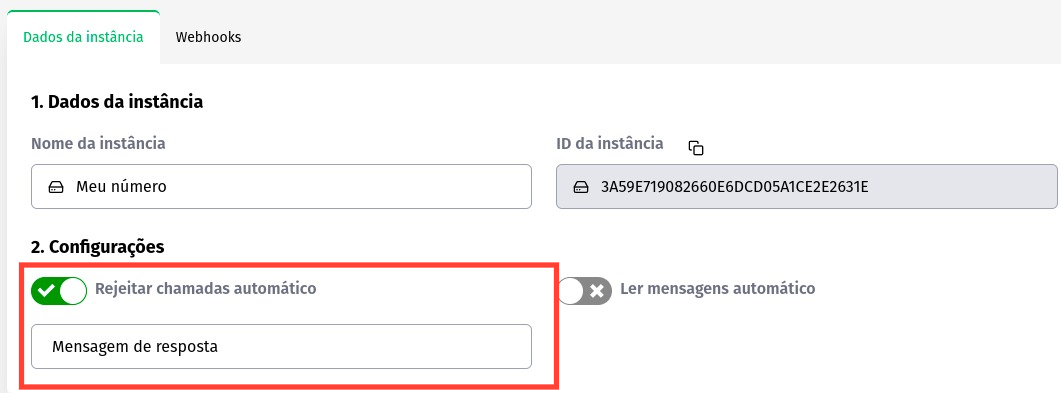Click the X mark on the gray toggle

[596, 291]
